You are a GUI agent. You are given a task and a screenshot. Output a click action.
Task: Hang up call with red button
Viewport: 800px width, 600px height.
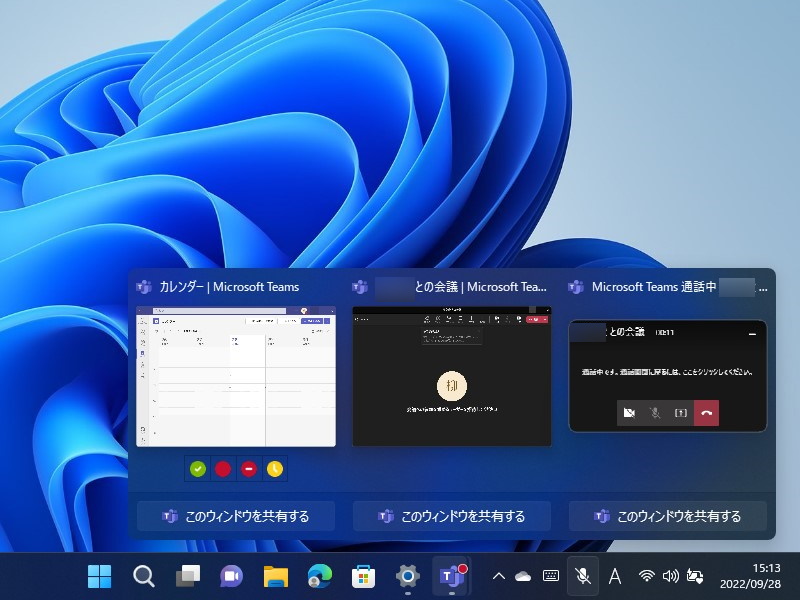click(x=707, y=413)
